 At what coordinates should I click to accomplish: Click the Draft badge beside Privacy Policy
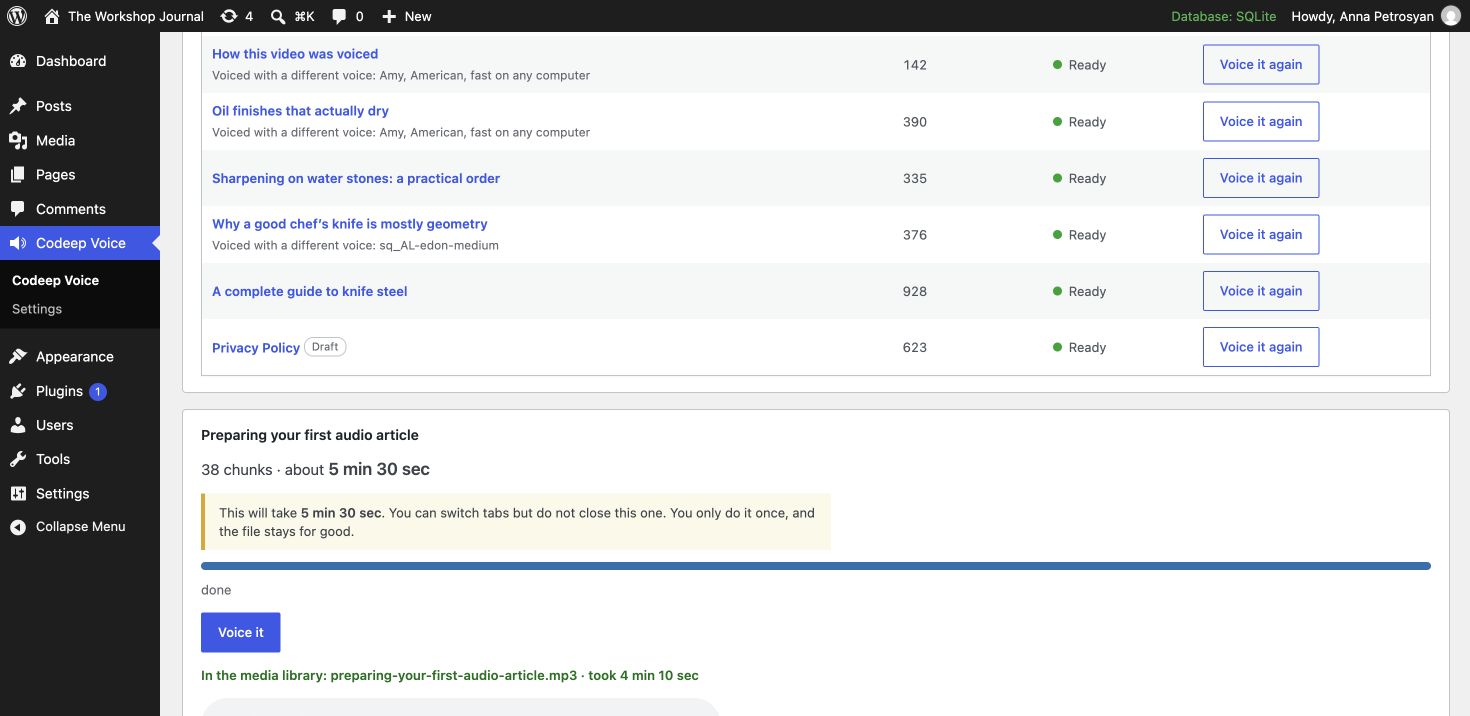(x=325, y=347)
